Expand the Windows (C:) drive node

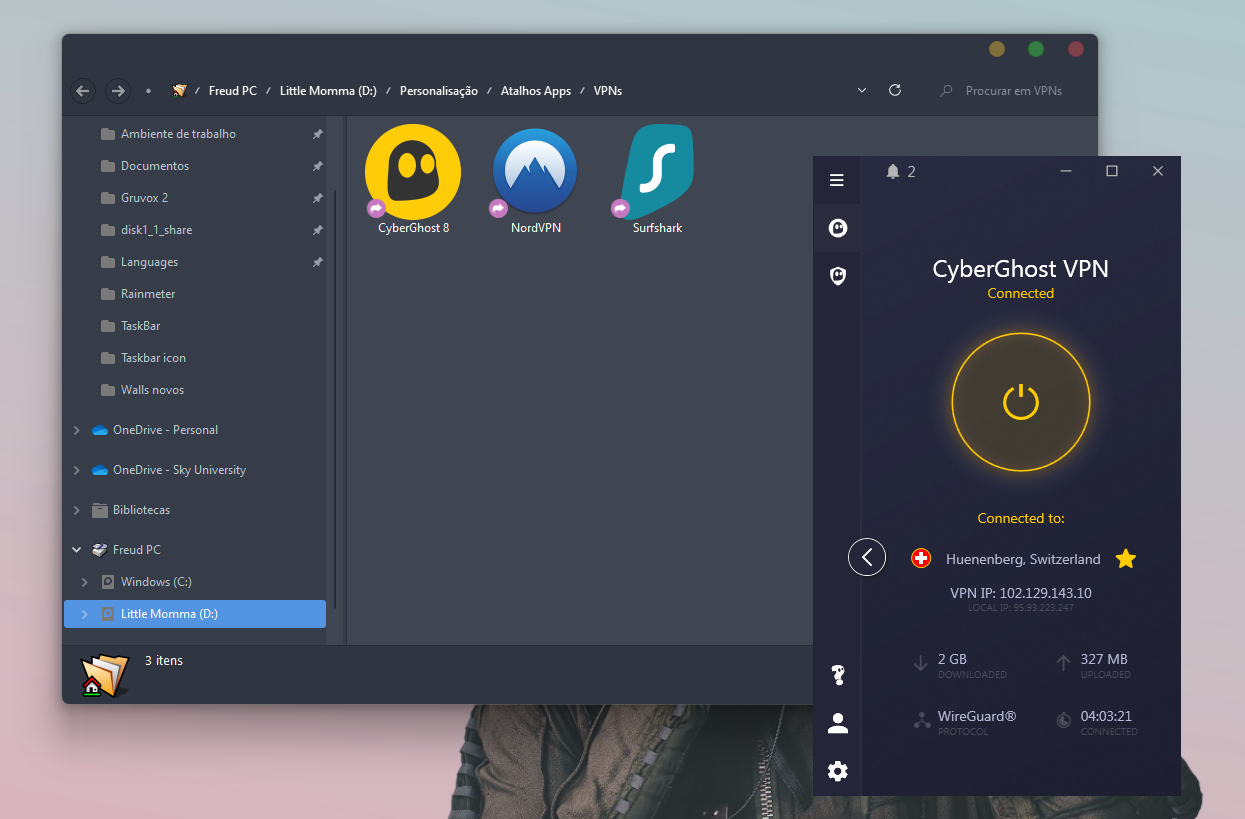pyautogui.click(x=85, y=582)
